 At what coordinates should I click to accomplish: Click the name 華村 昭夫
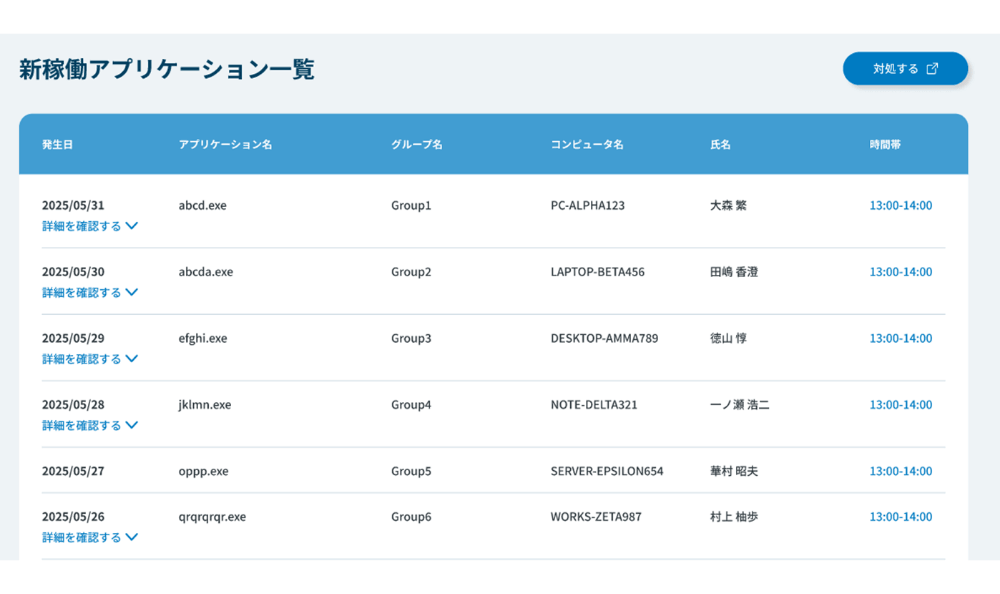pos(734,471)
